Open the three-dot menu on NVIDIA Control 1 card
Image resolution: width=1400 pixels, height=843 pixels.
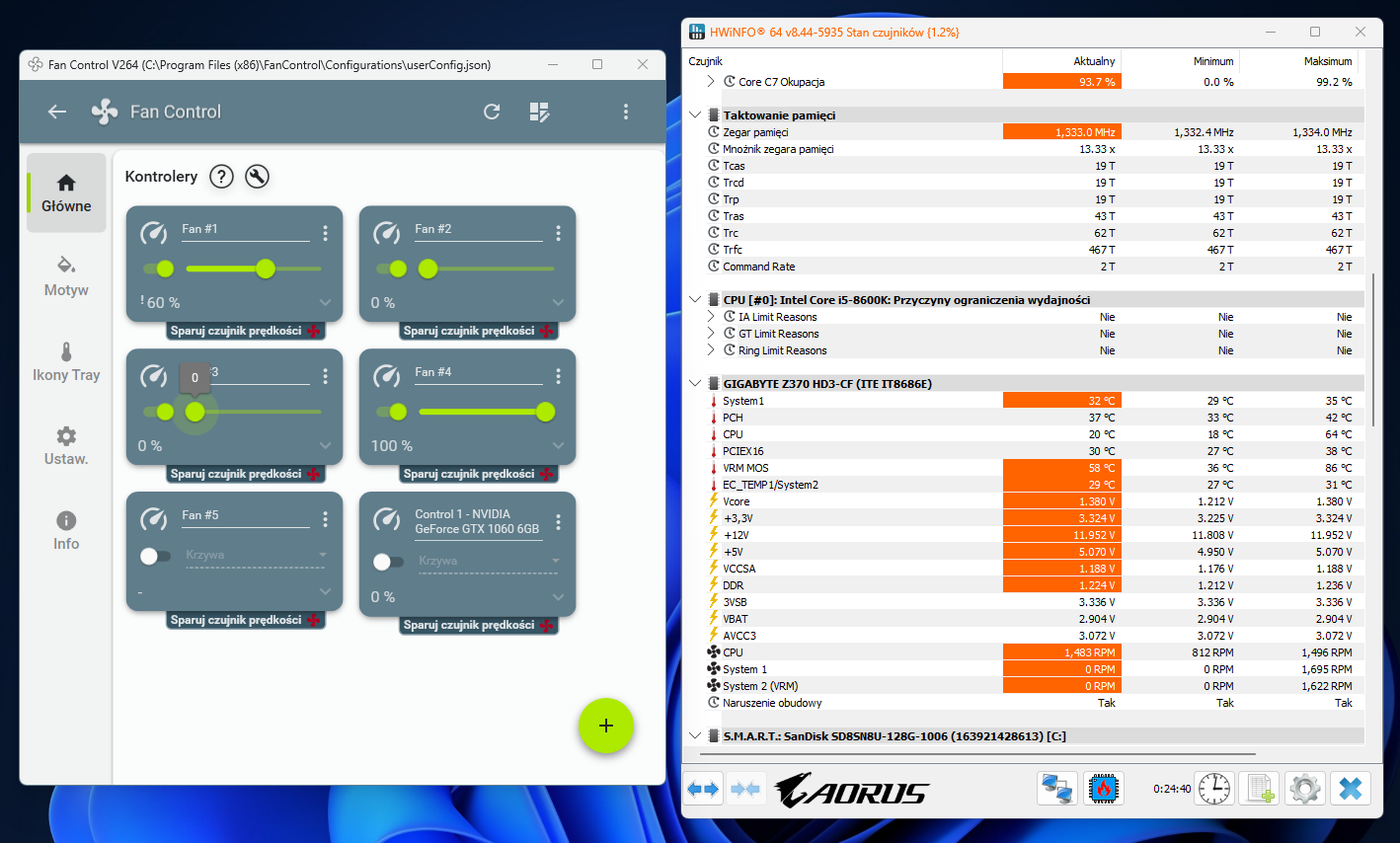[x=558, y=522]
